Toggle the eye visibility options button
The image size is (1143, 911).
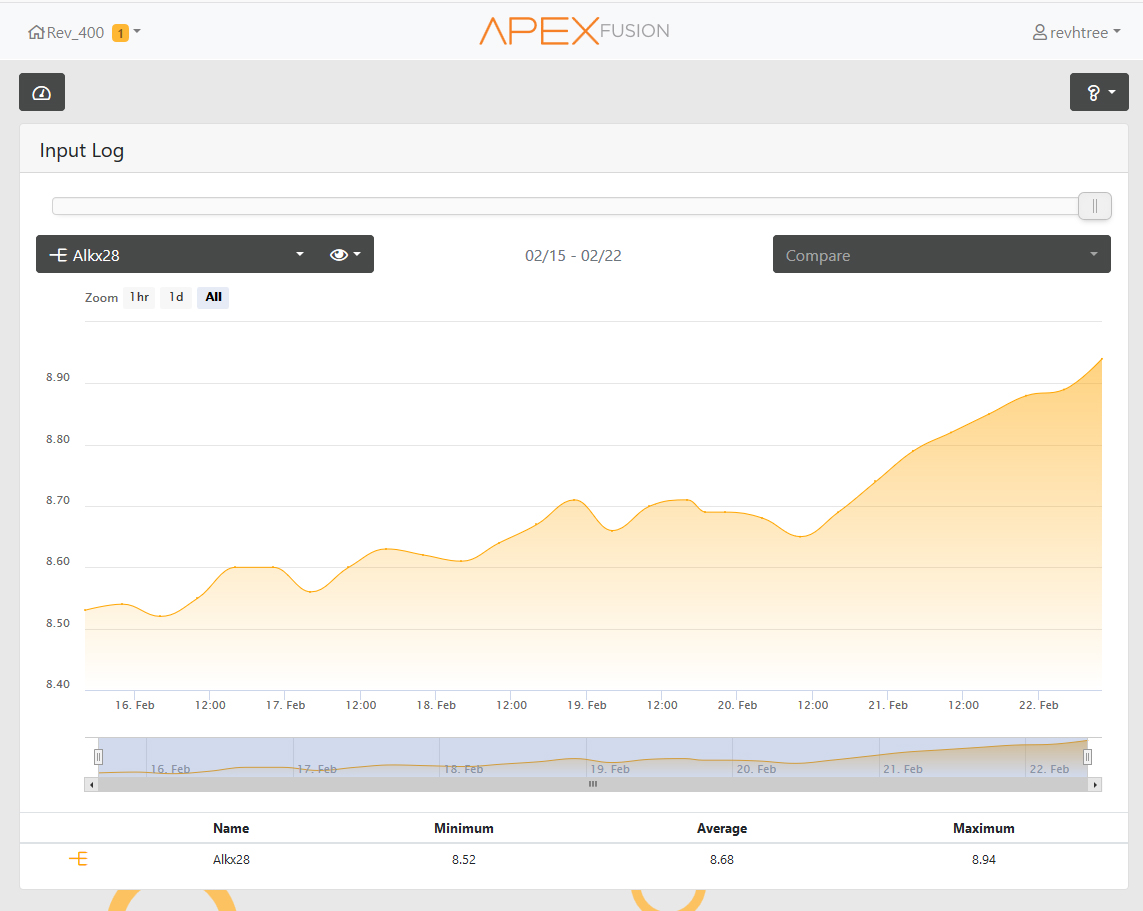pos(345,254)
